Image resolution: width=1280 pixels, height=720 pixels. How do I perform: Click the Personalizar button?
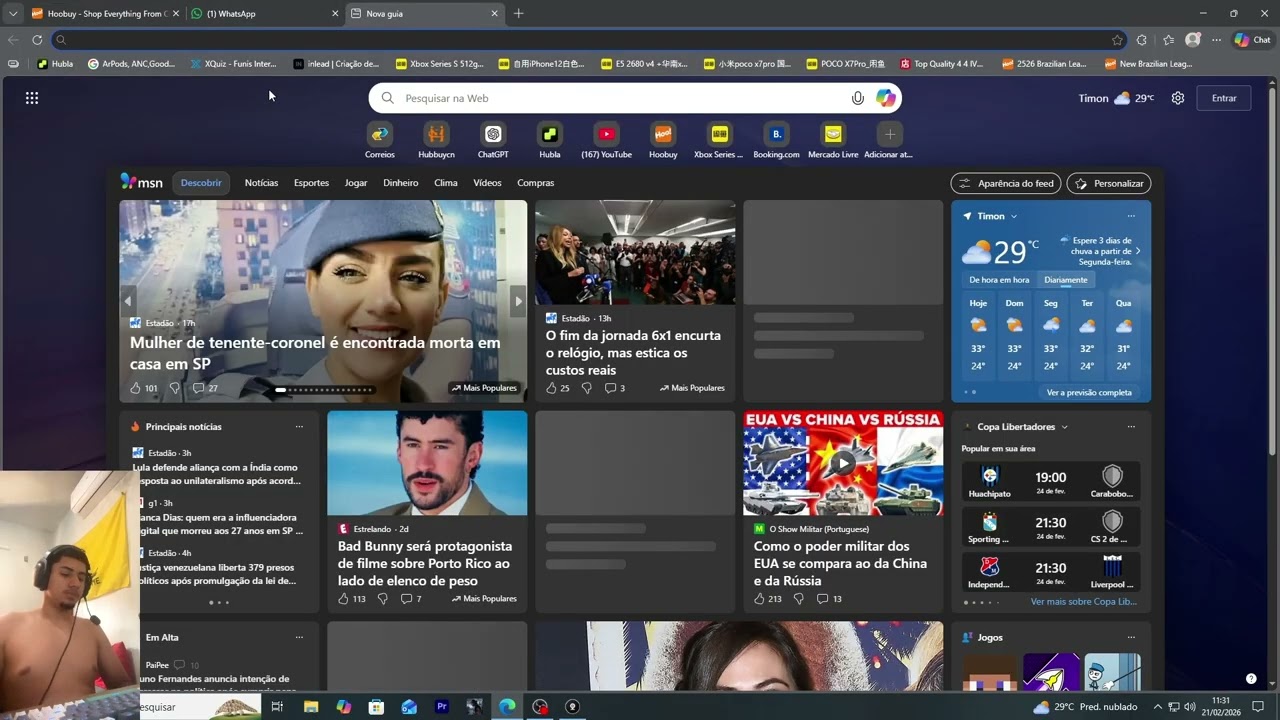point(1109,183)
